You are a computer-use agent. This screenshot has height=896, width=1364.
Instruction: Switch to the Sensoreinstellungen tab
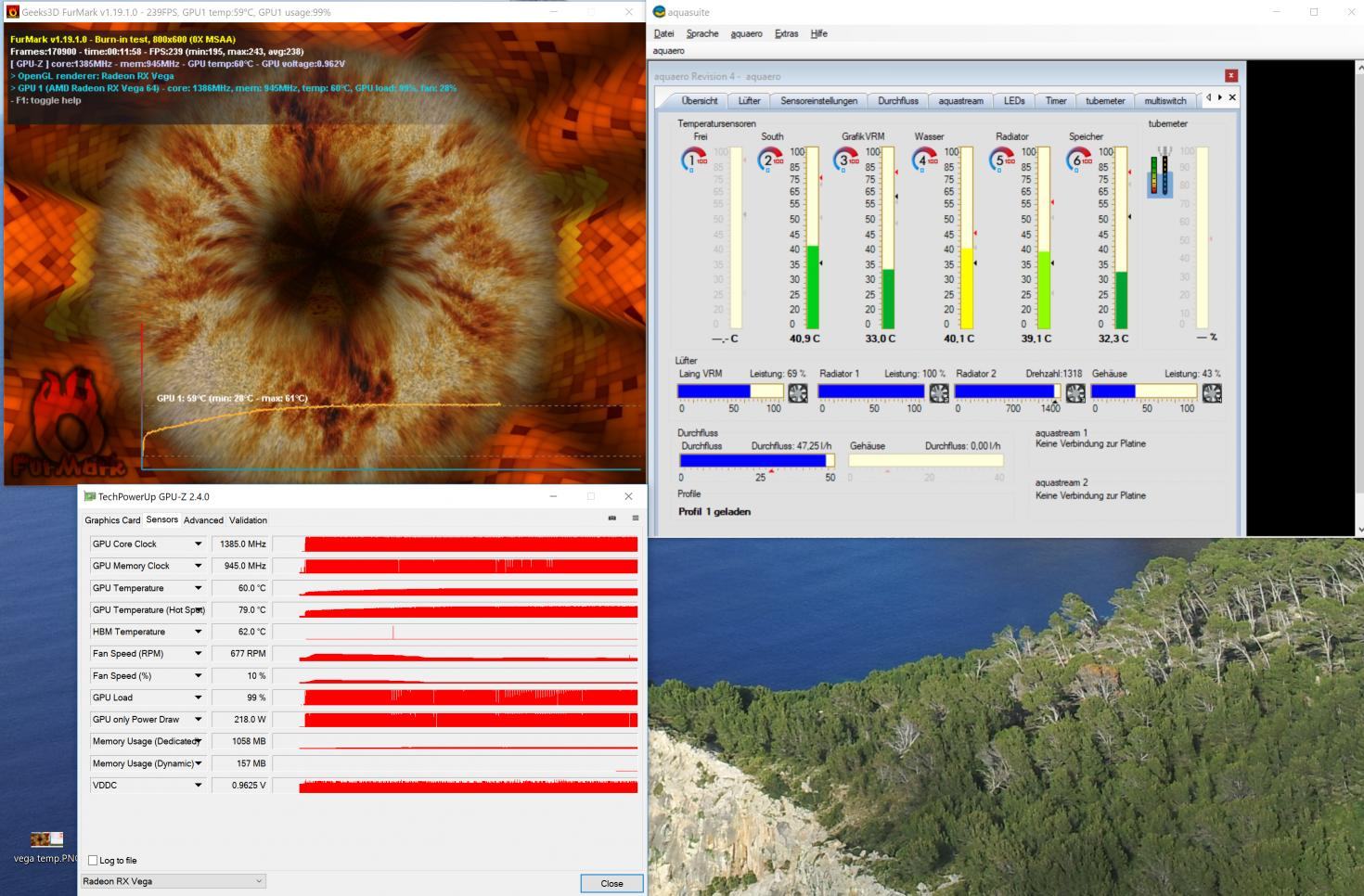point(818,100)
